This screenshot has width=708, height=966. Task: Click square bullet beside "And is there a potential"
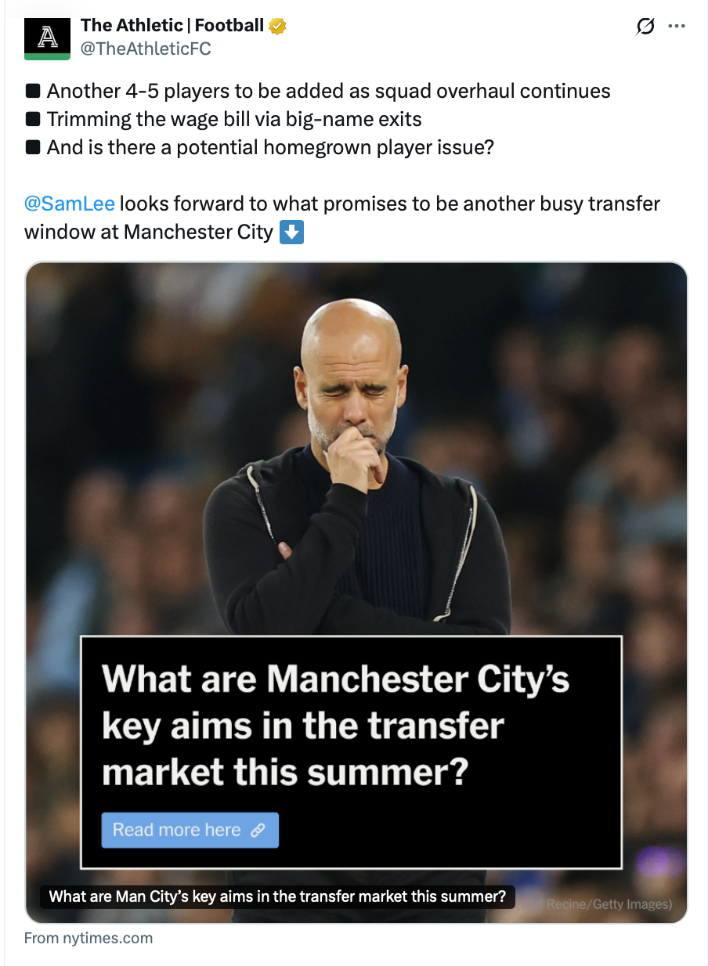coord(33,148)
